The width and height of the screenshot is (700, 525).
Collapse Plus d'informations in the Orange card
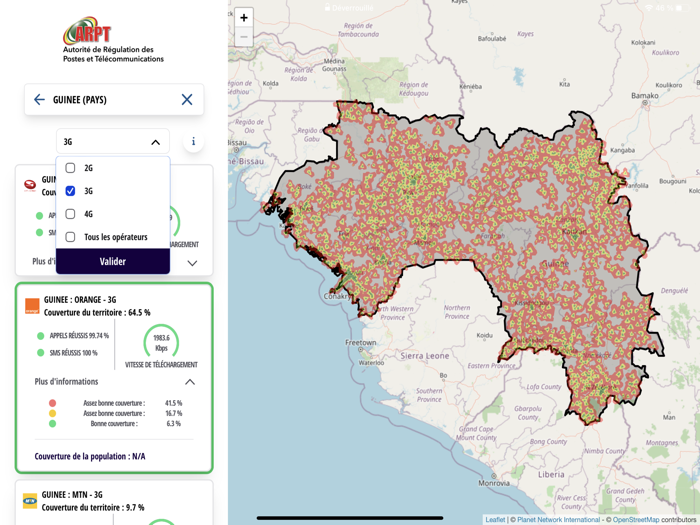[189, 382]
